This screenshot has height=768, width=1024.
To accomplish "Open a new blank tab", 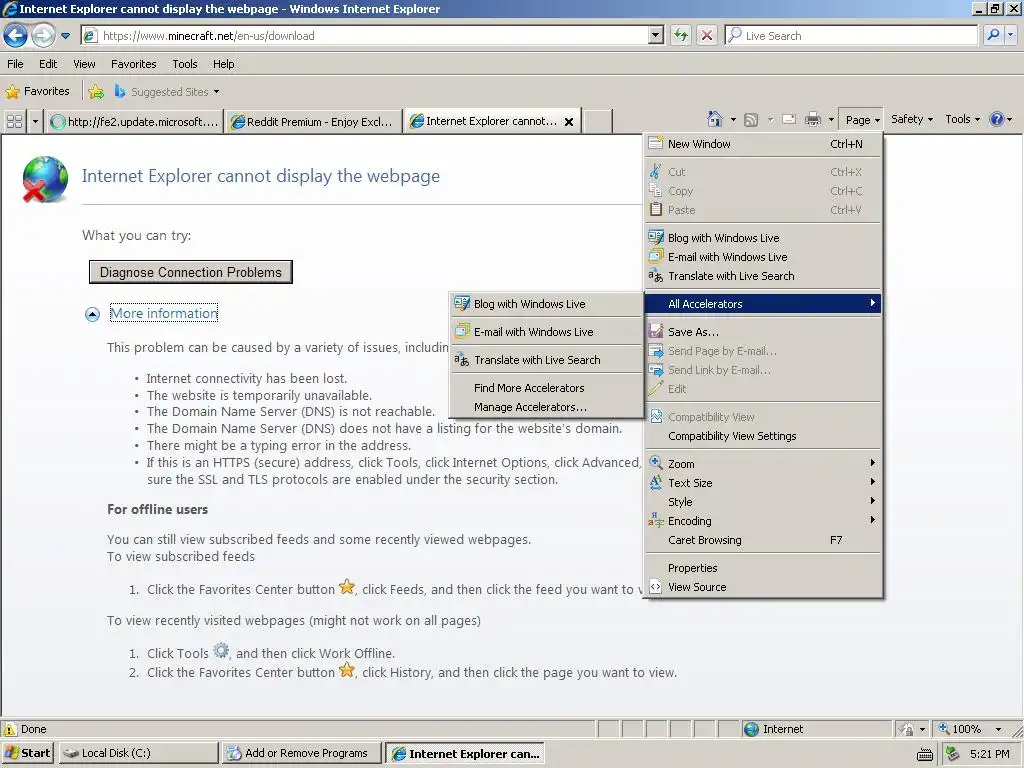I will click(x=597, y=121).
